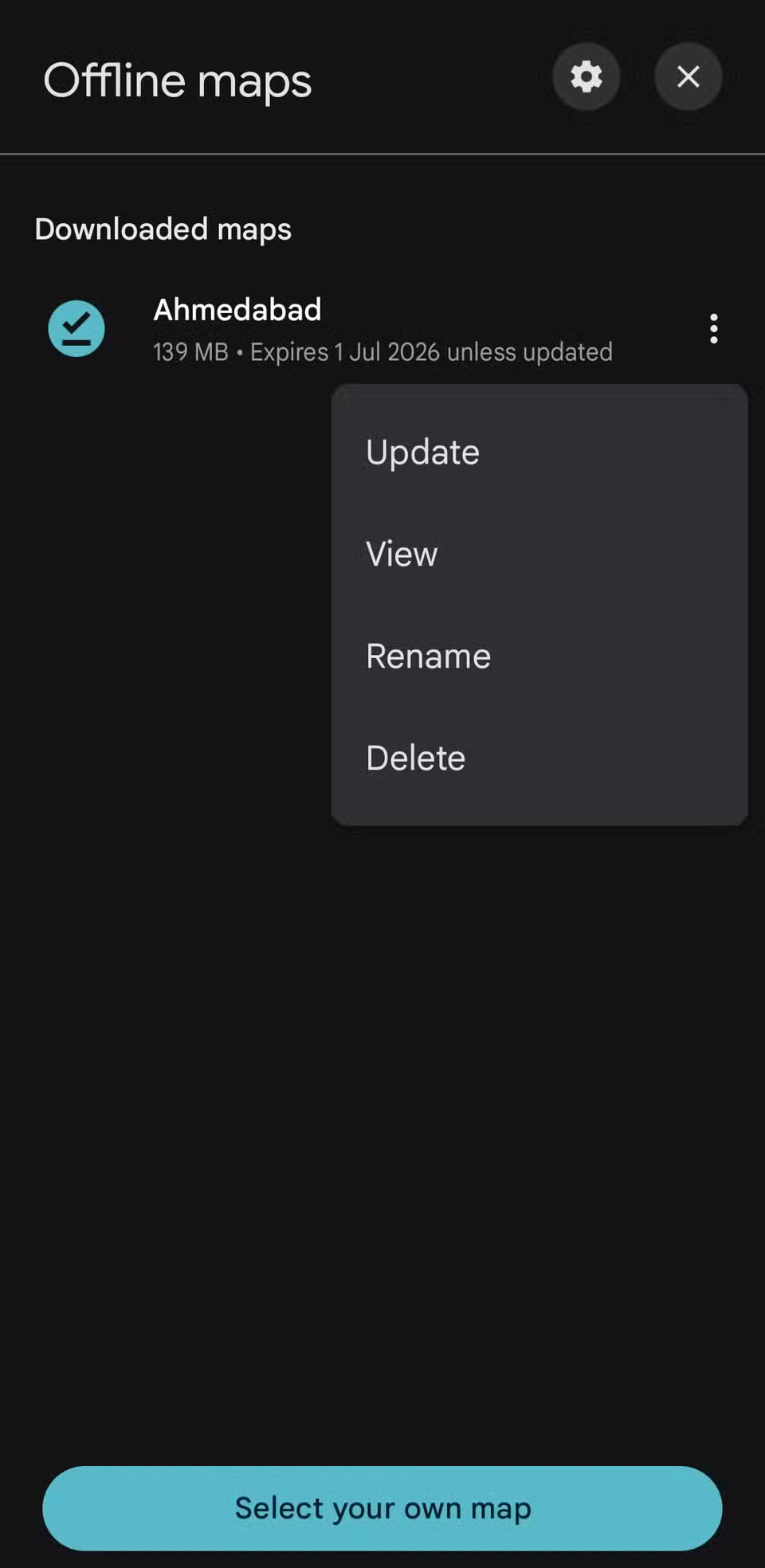The image size is (765, 1568).
Task: Click inside the open context menu panel
Action: 539,604
